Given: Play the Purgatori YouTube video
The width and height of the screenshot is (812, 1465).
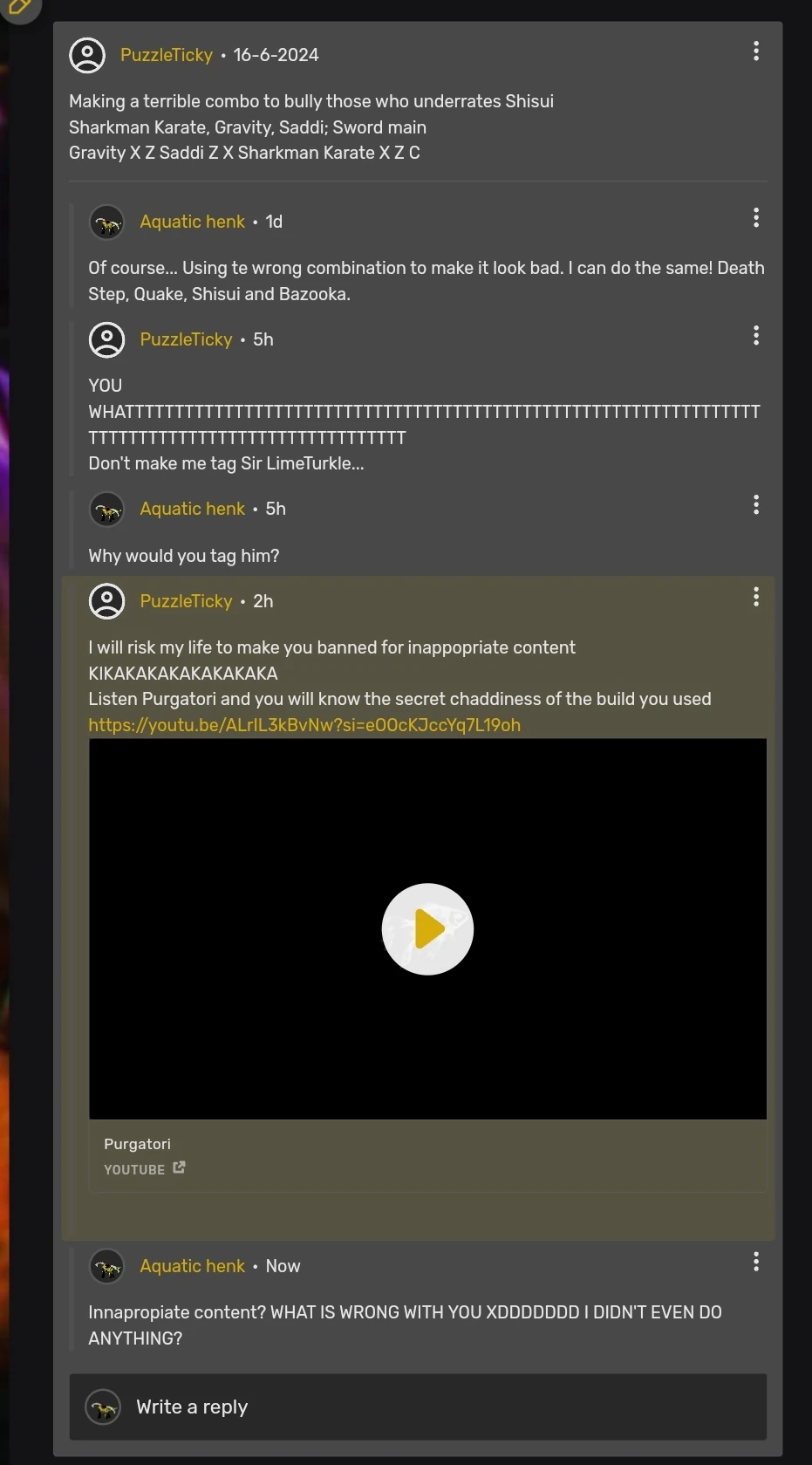Looking at the screenshot, I should point(427,929).
